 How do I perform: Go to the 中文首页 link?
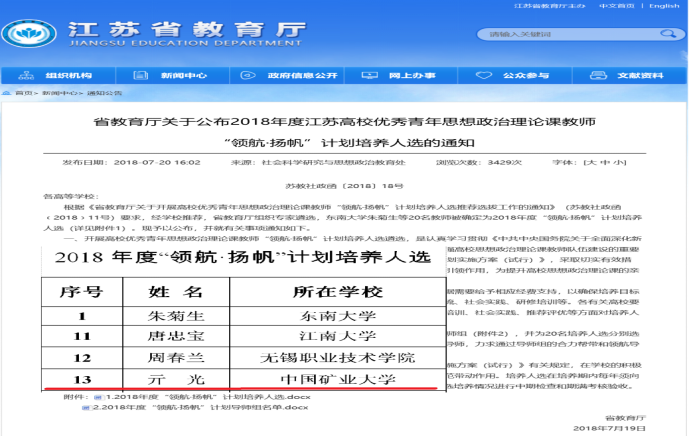[x=617, y=6]
